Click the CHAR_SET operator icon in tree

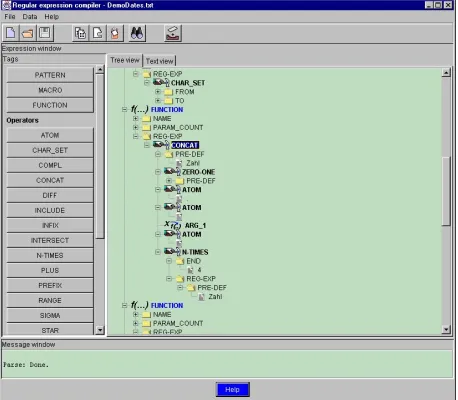click(161, 82)
